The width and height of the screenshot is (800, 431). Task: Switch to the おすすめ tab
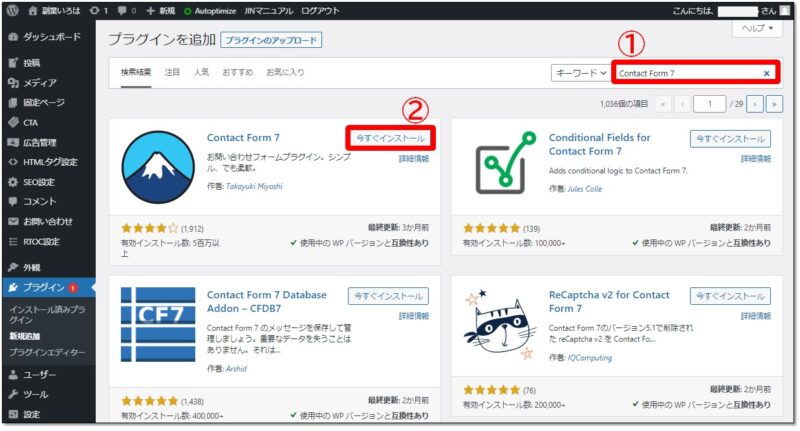(x=237, y=72)
